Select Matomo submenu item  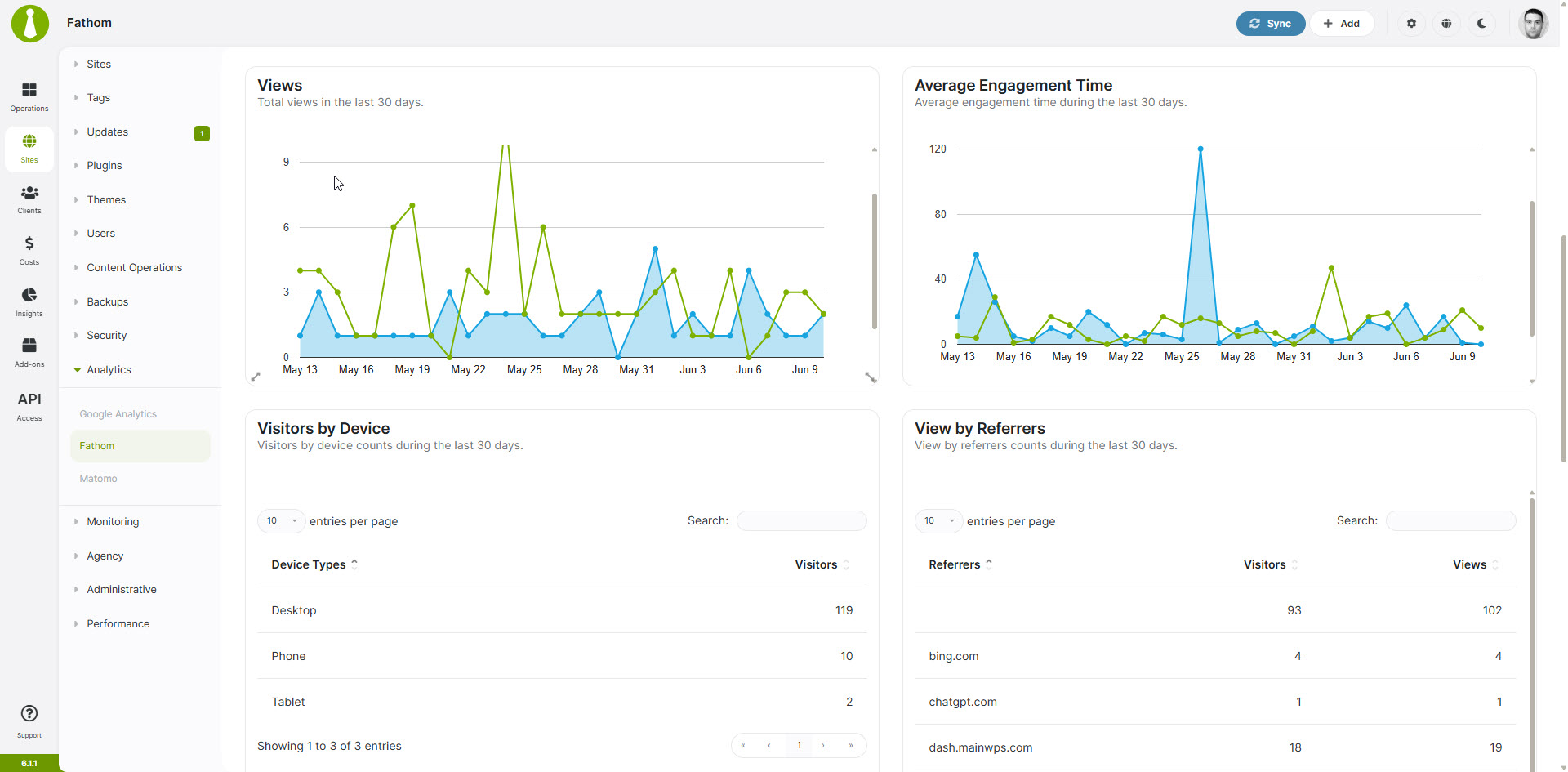click(x=98, y=479)
